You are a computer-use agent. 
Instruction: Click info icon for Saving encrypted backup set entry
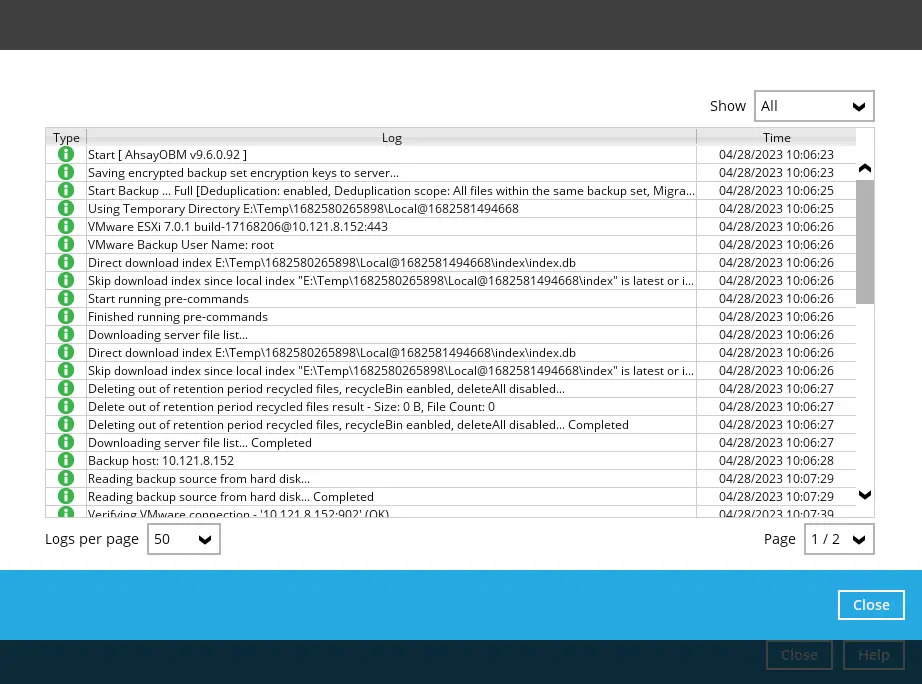pyautogui.click(x=66, y=173)
